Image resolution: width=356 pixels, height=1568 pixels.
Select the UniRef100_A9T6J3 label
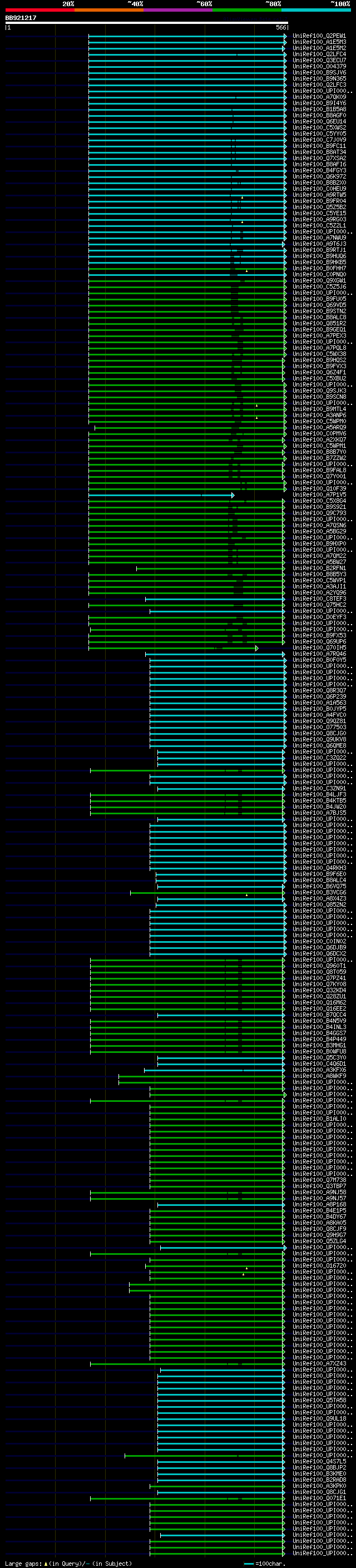coord(319,244)
